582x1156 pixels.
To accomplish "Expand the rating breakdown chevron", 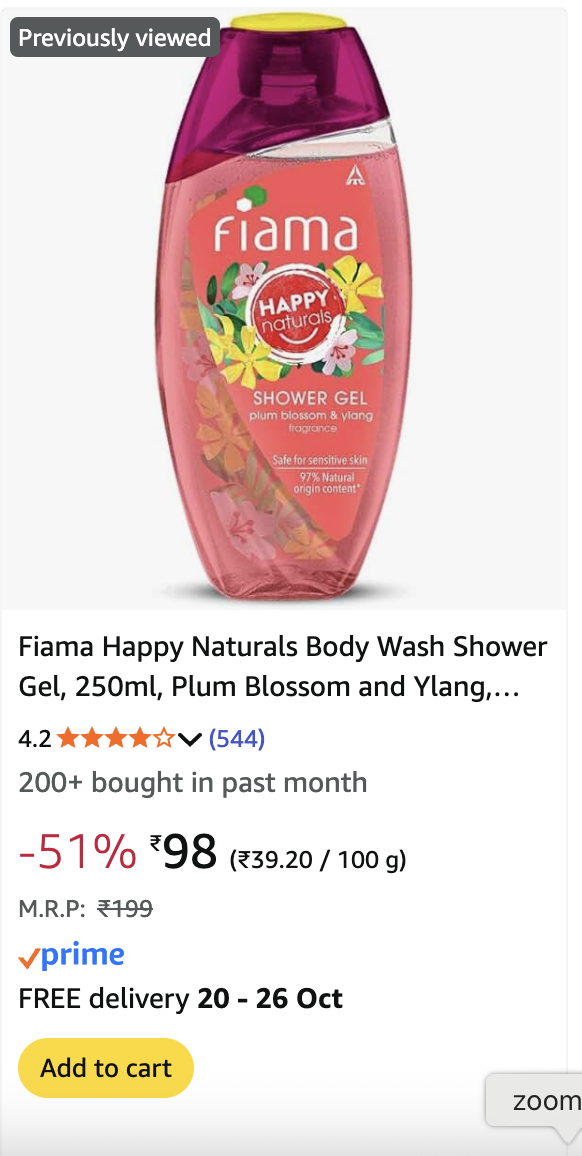I will pyautogui.click(x=190, y=739).
